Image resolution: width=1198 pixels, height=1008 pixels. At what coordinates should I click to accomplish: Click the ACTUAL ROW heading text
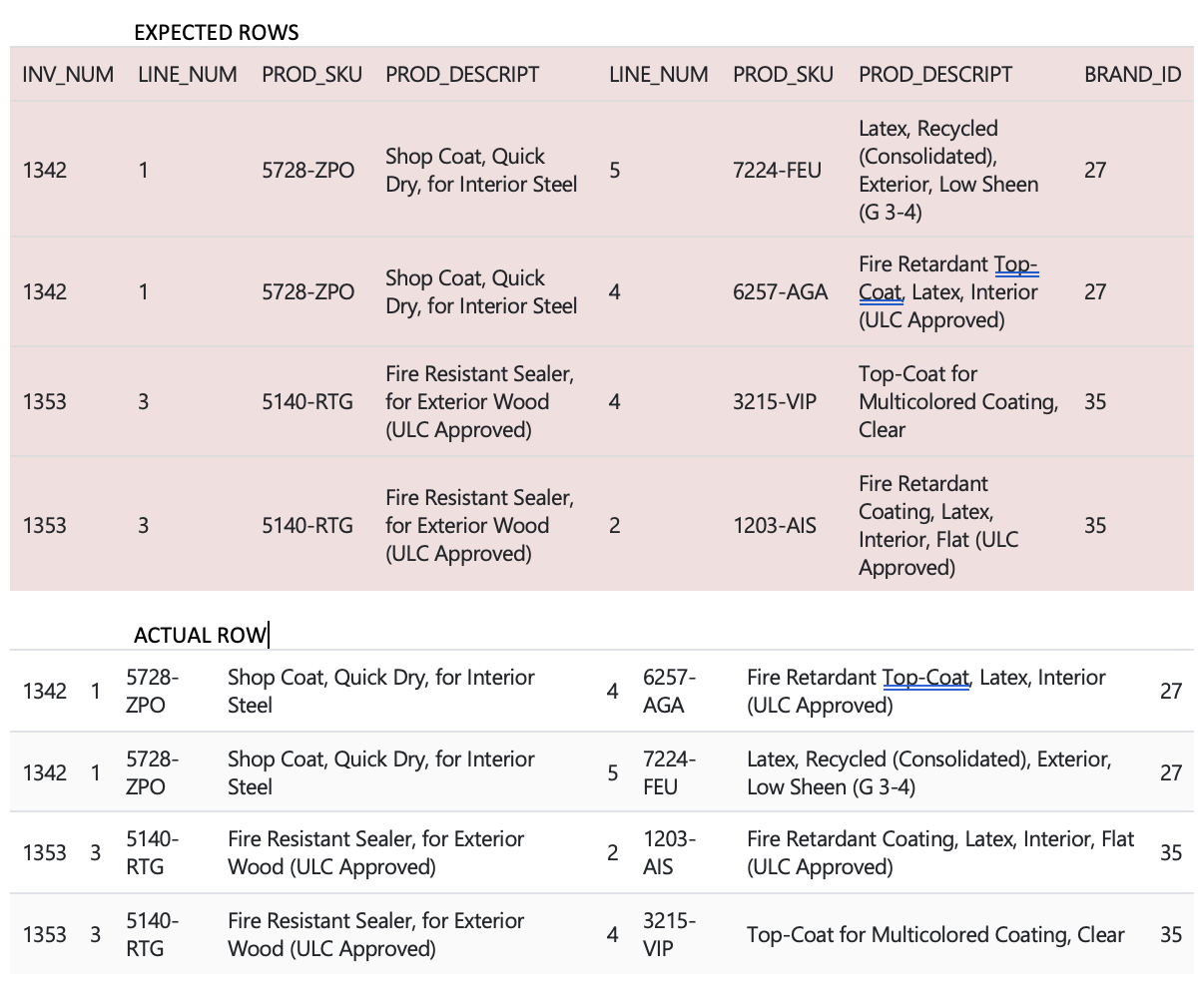pos(200,635)
